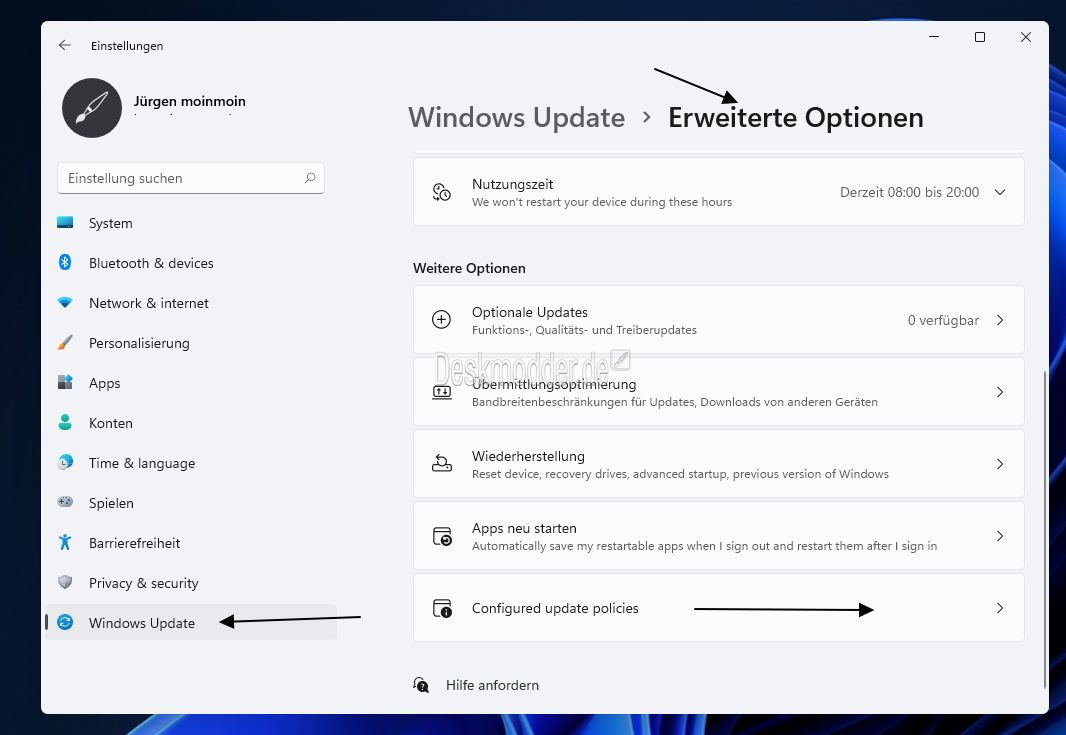Click the Wiederherstellung title

coord(528,456)
